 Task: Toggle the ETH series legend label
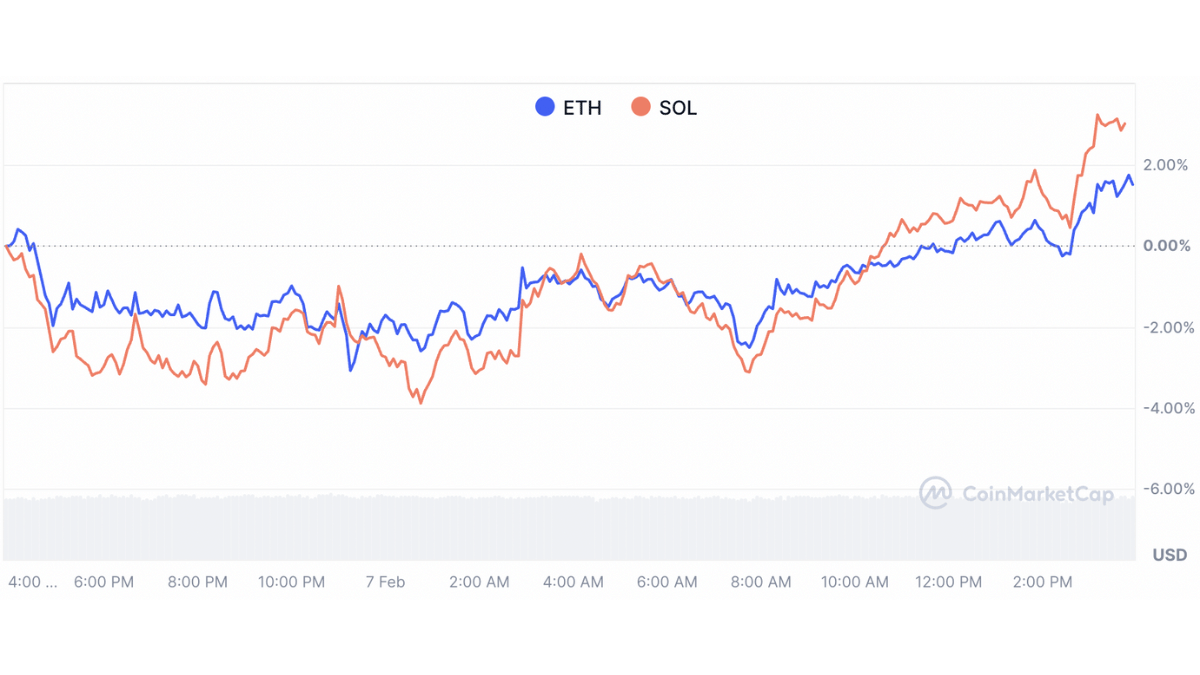click(x=583, y=108)
